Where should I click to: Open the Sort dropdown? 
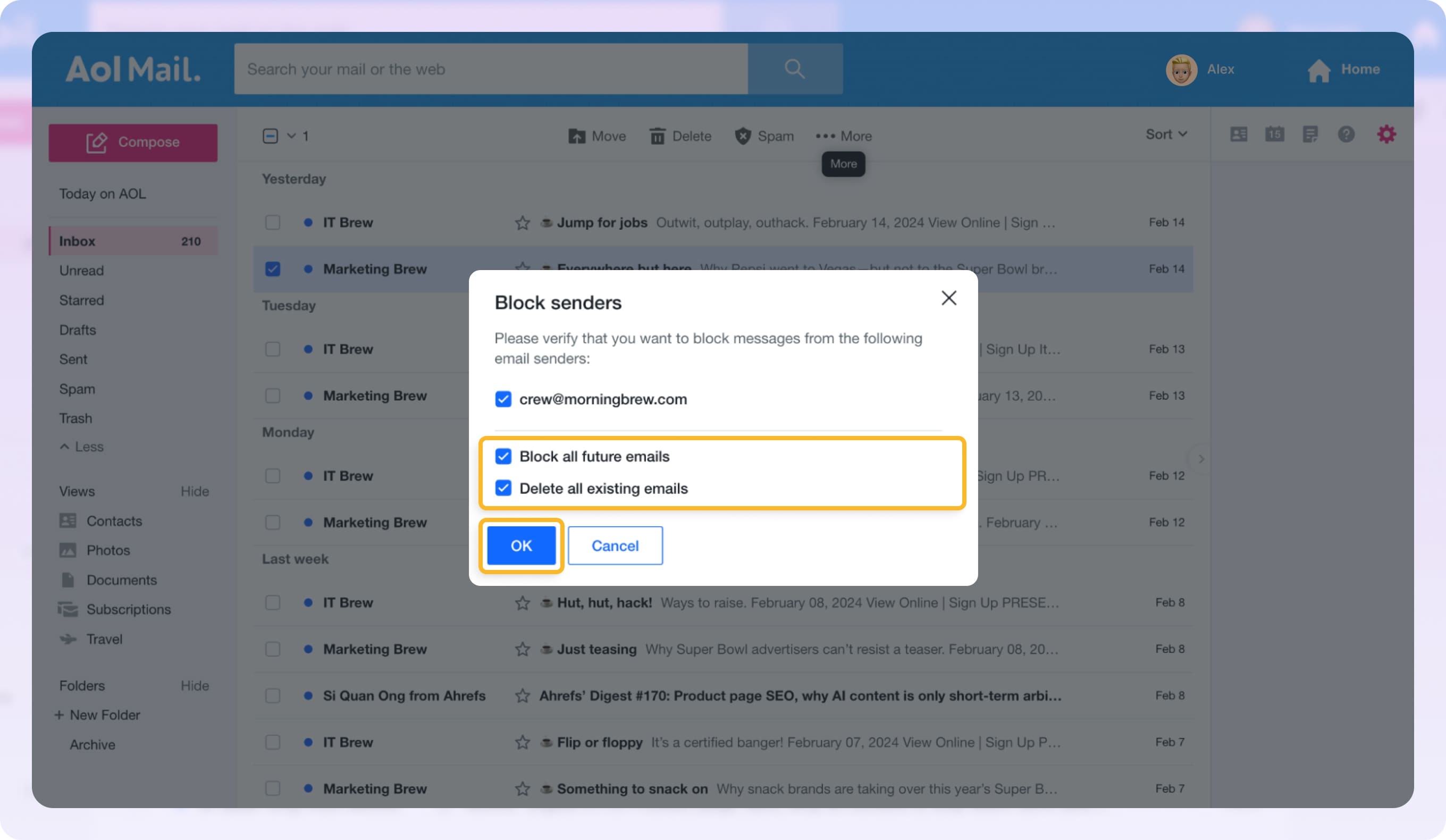[x=1165, y=135]
